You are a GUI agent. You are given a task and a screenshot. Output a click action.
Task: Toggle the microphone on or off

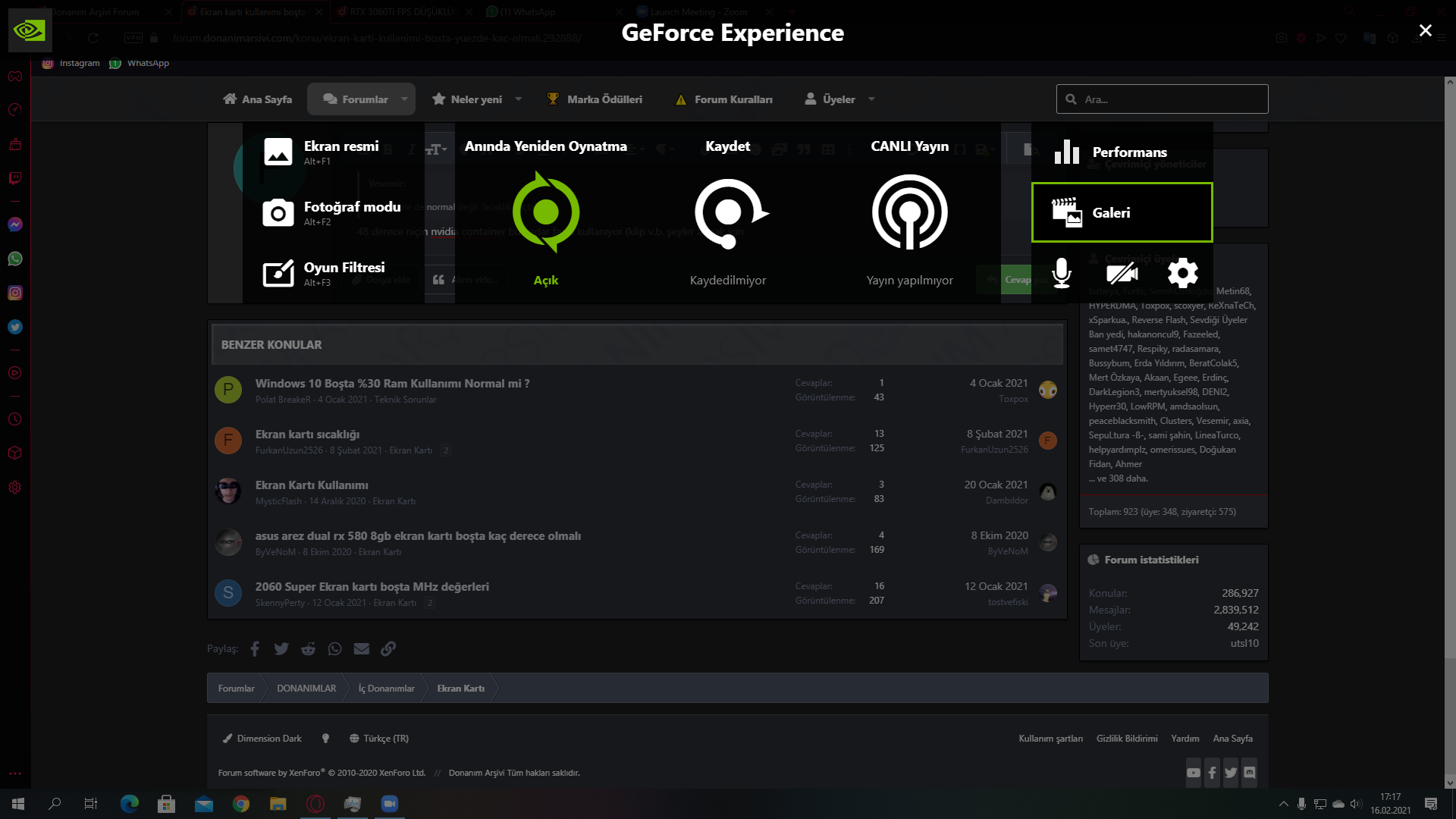coord(1062,273)
